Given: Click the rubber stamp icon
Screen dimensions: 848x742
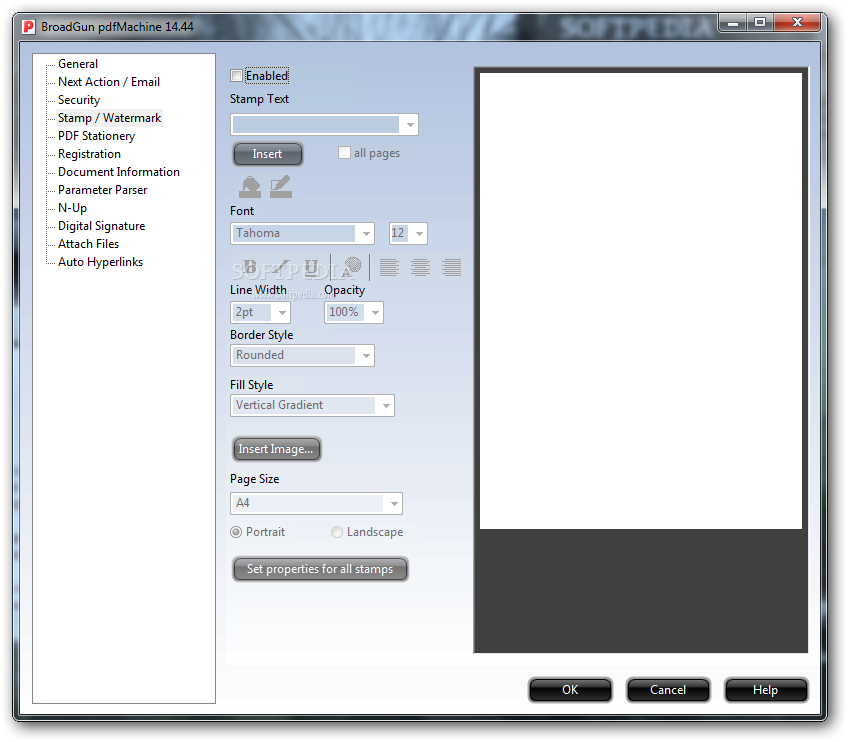Looking at the screenshot, I should [x=250, y=187].
